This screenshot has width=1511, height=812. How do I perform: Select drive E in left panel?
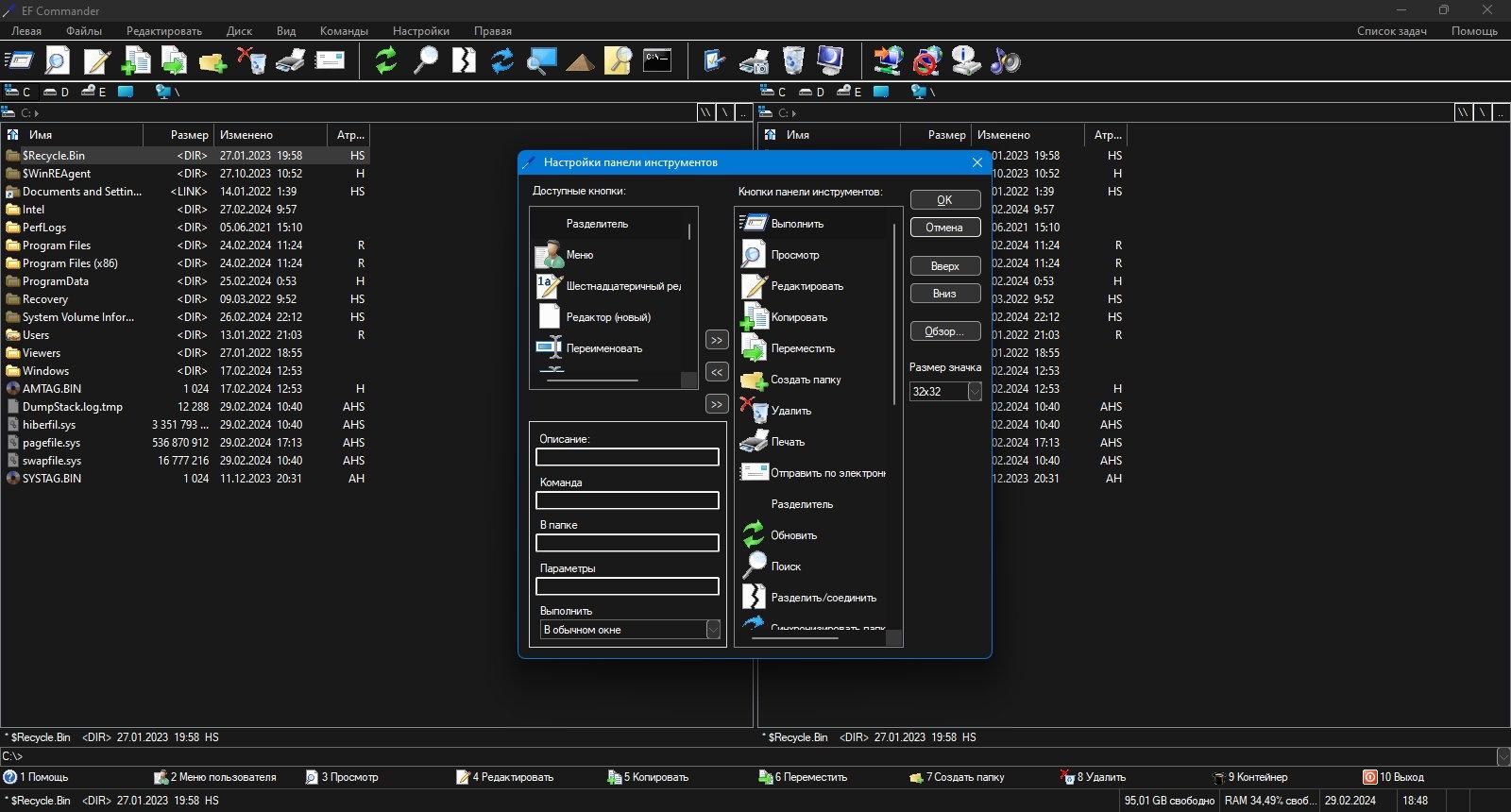tap(93, 92)
